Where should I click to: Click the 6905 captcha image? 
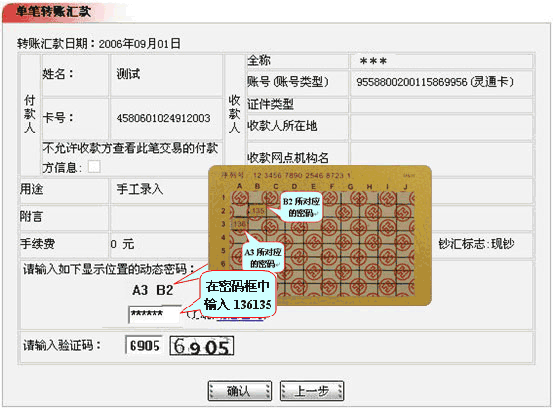(x=202, y=346)
